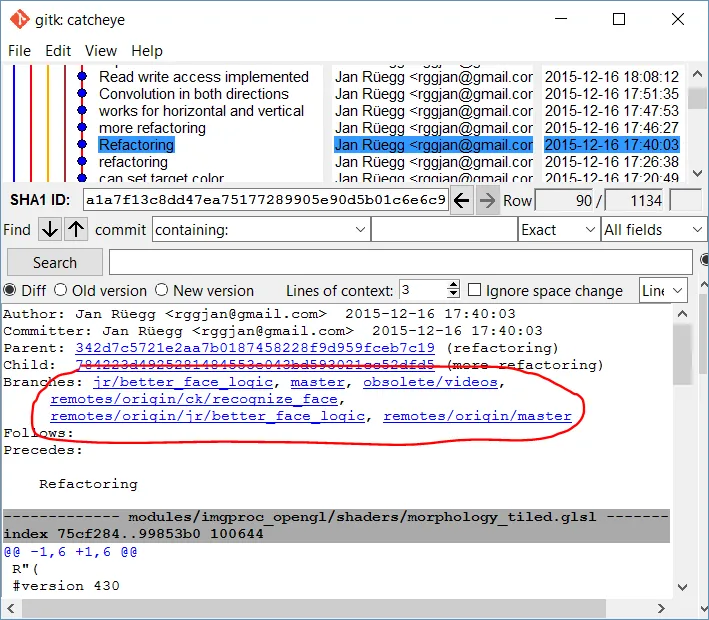The image size is (709, 620).
Task: Follow the jr/better_face_logic branch link
Action: (183, 382)
